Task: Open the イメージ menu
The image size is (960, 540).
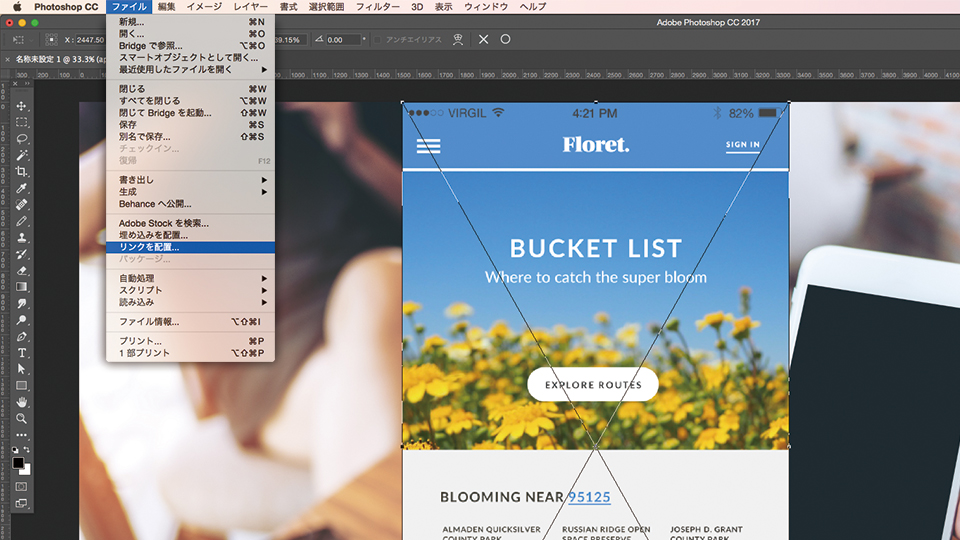Action: click(x=204, y=7)
